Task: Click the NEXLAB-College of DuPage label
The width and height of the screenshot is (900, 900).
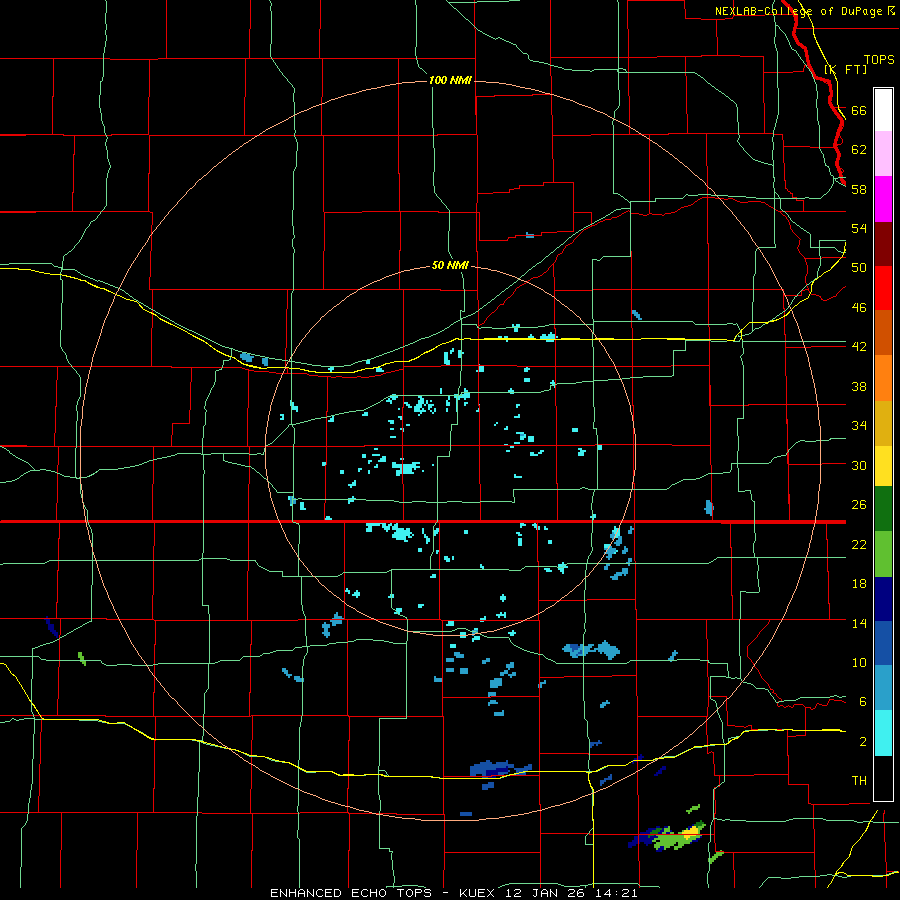Action: (x=799, y=11)
